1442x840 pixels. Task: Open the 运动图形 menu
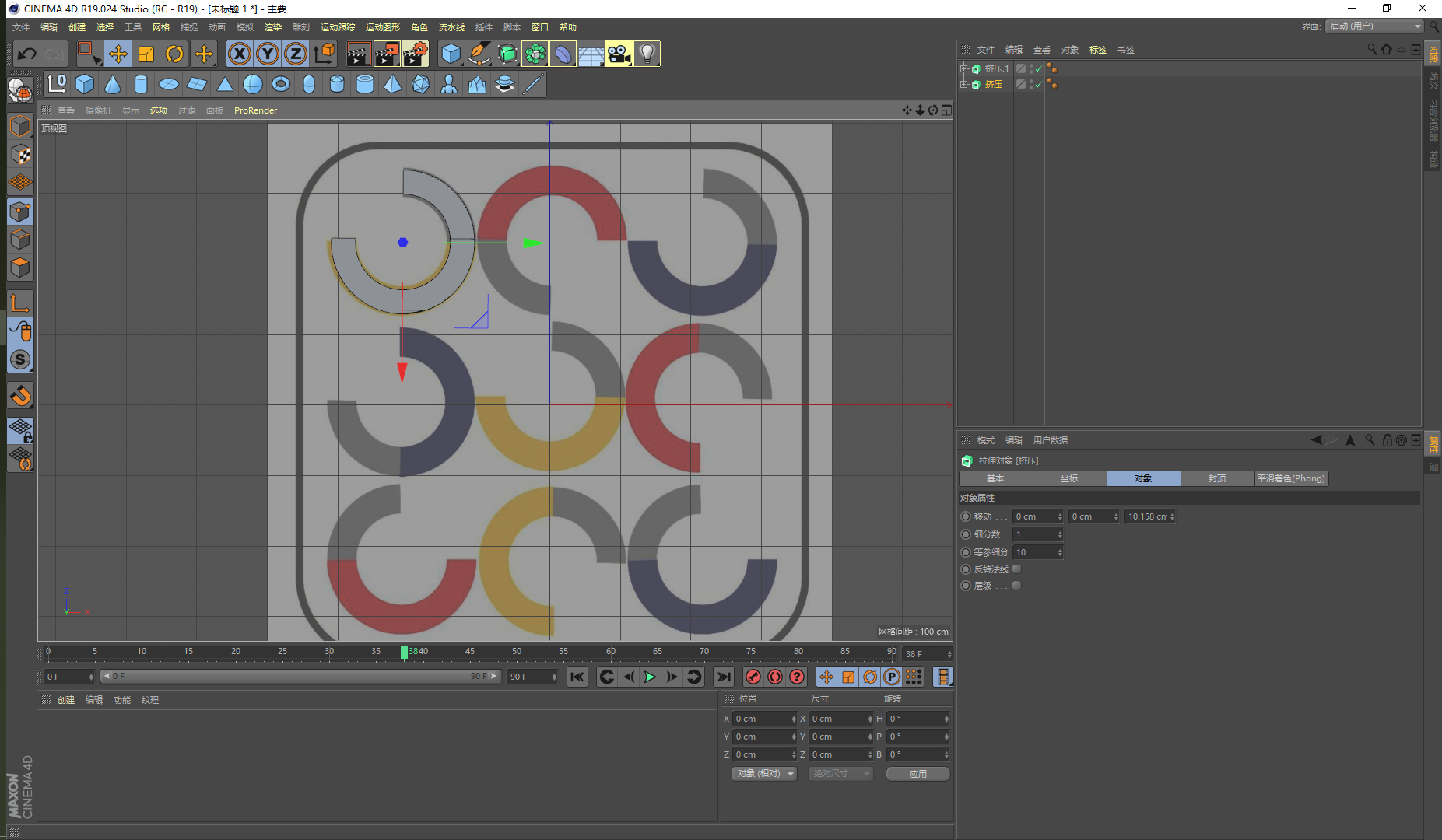pos(382,27)
